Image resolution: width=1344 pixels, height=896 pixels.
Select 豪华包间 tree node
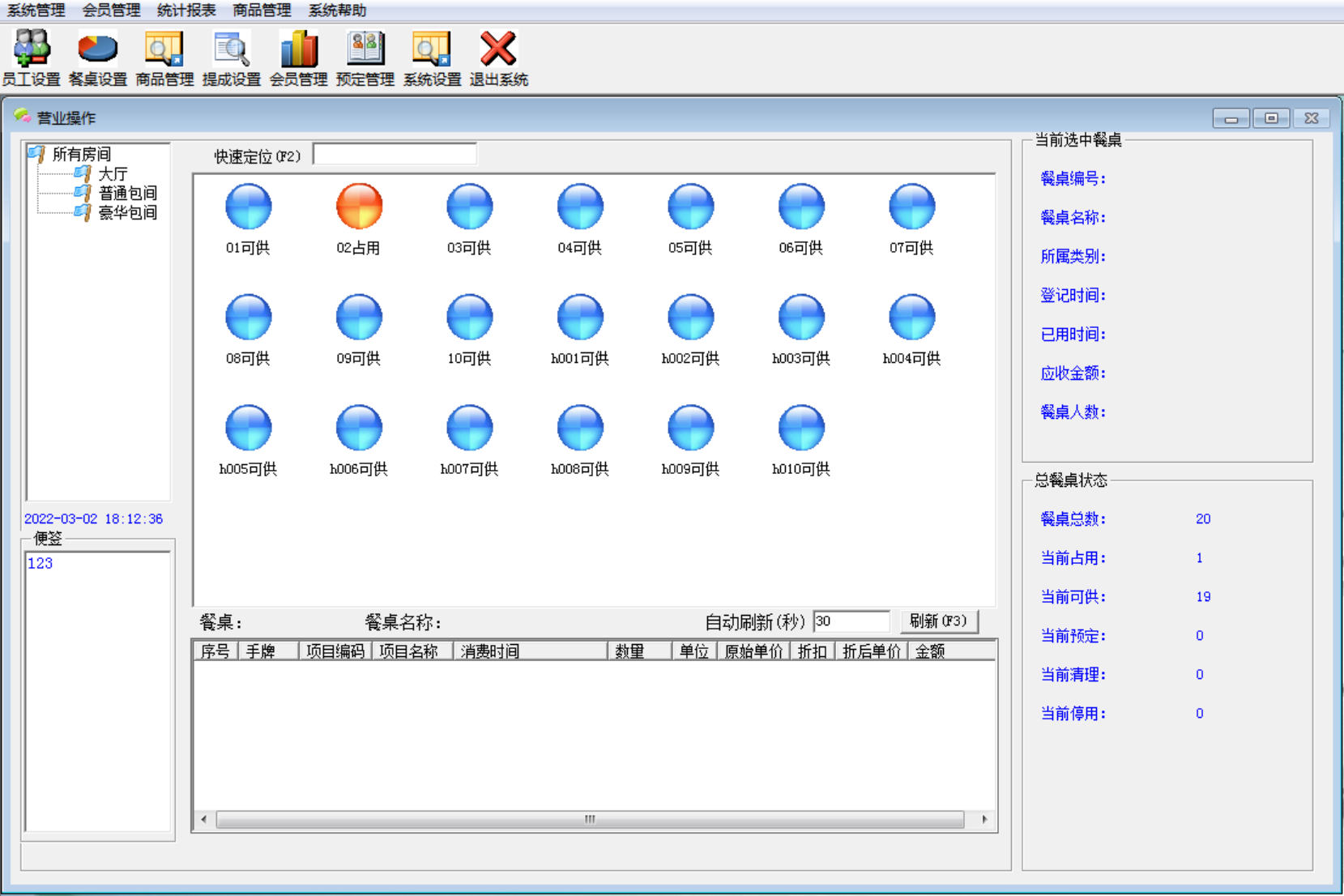127,212
